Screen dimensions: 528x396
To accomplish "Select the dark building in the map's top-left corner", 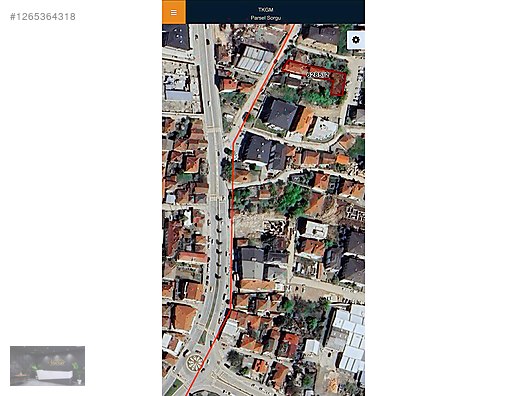I will click(x=176, y=36).
